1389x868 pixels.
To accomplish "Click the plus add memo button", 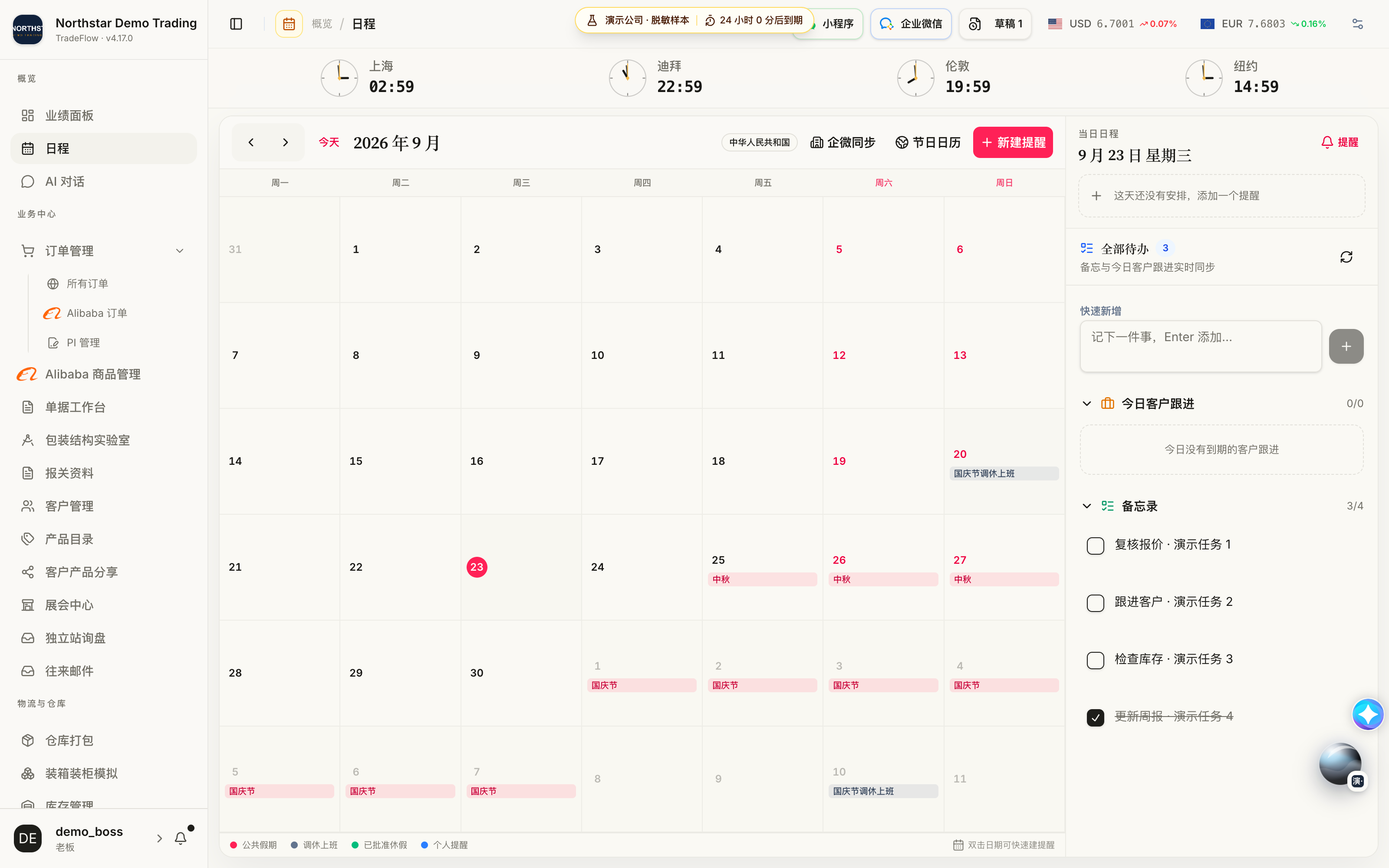I will click(x=1346, y=346).
